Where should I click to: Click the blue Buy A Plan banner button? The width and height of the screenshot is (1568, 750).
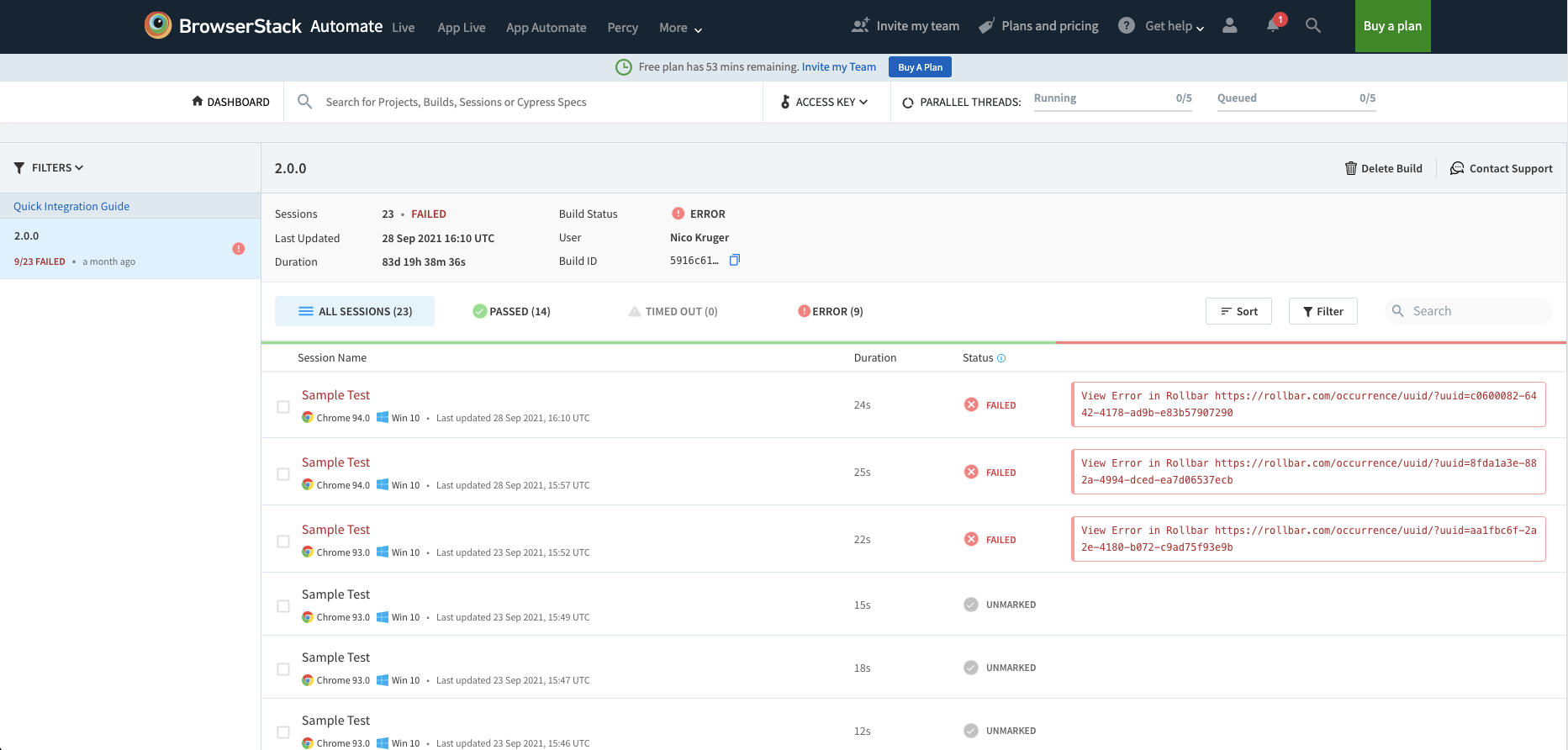[920, 67]
